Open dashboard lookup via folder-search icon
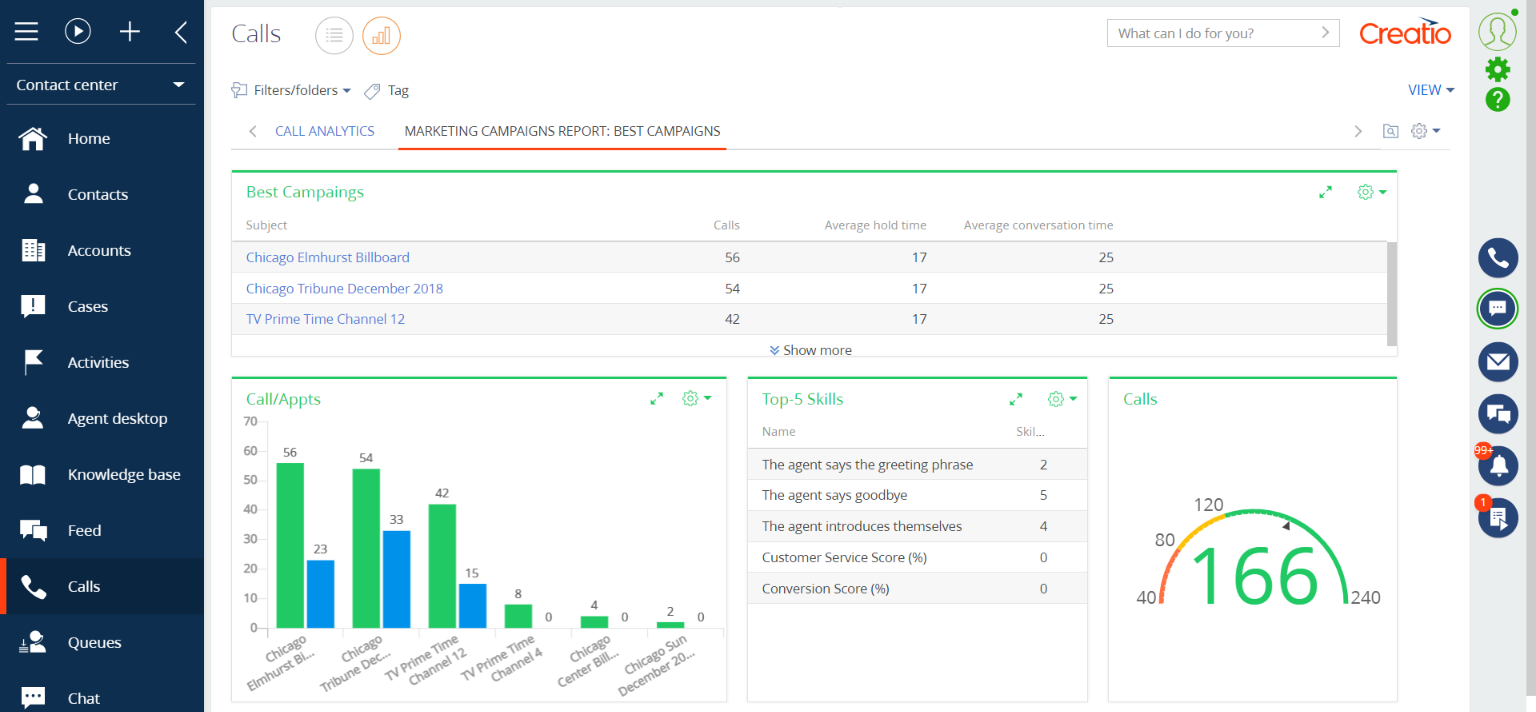 point(1390,131)
